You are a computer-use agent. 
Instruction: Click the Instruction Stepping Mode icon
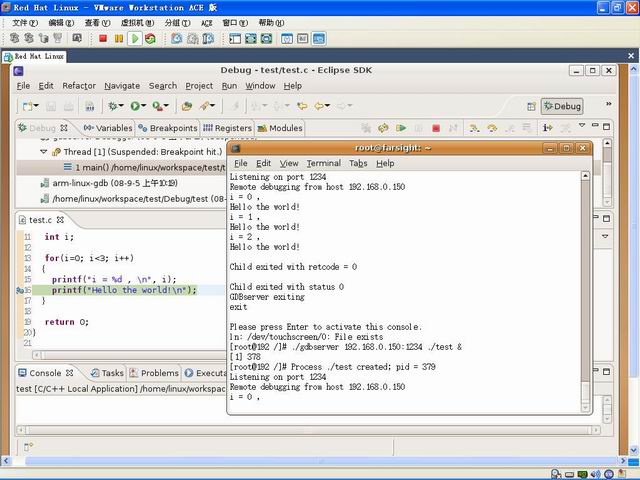pos(547,128)
